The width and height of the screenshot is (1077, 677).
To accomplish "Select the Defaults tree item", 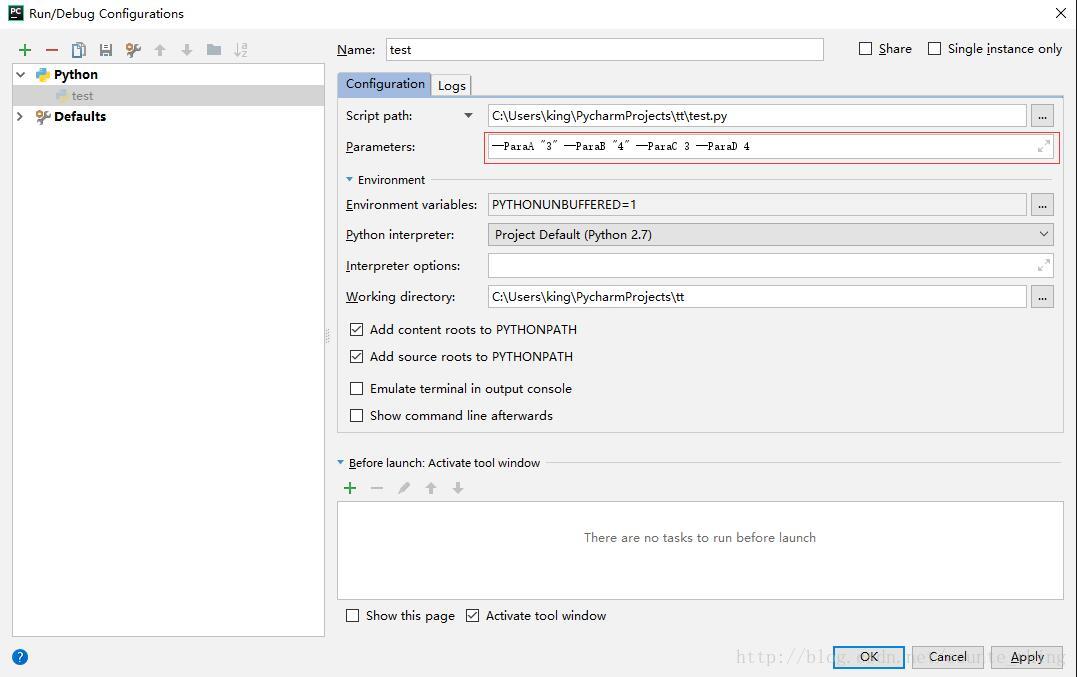I will (x=80, y=116).
